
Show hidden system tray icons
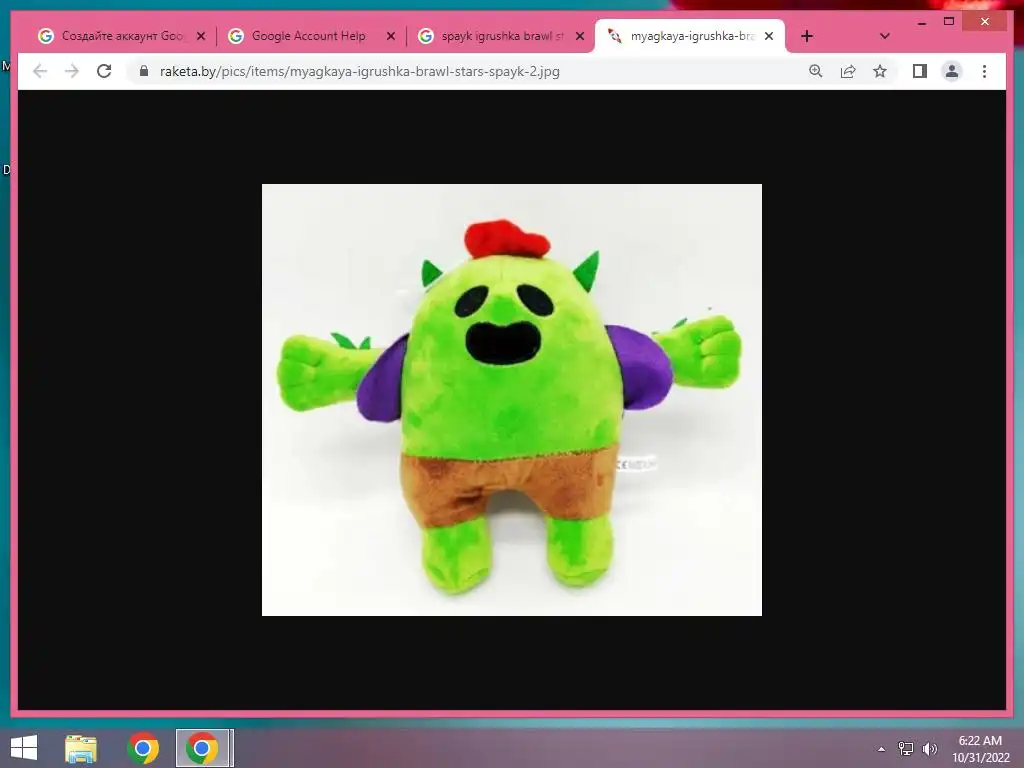tap(881, 749)
